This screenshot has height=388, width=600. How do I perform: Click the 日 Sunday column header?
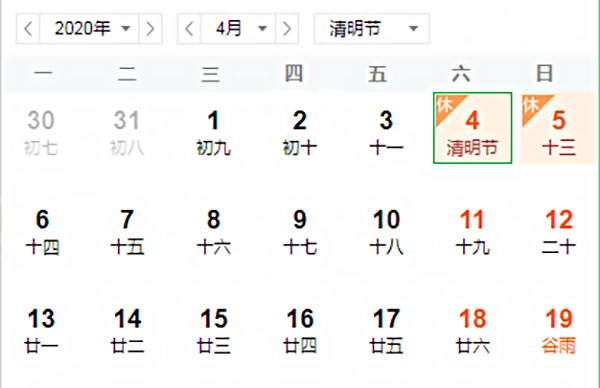[544, 73]
